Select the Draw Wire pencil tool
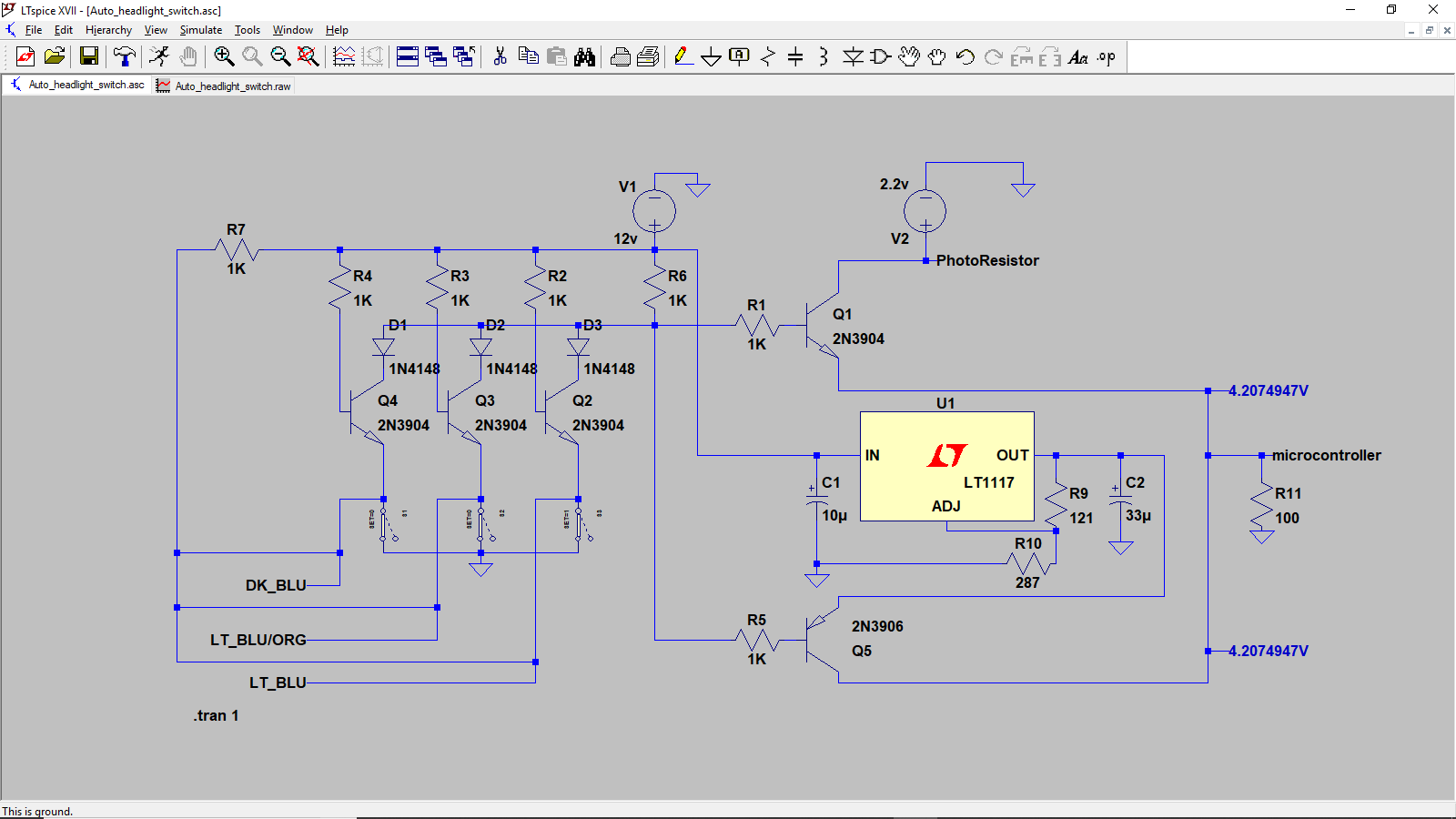 682,56
